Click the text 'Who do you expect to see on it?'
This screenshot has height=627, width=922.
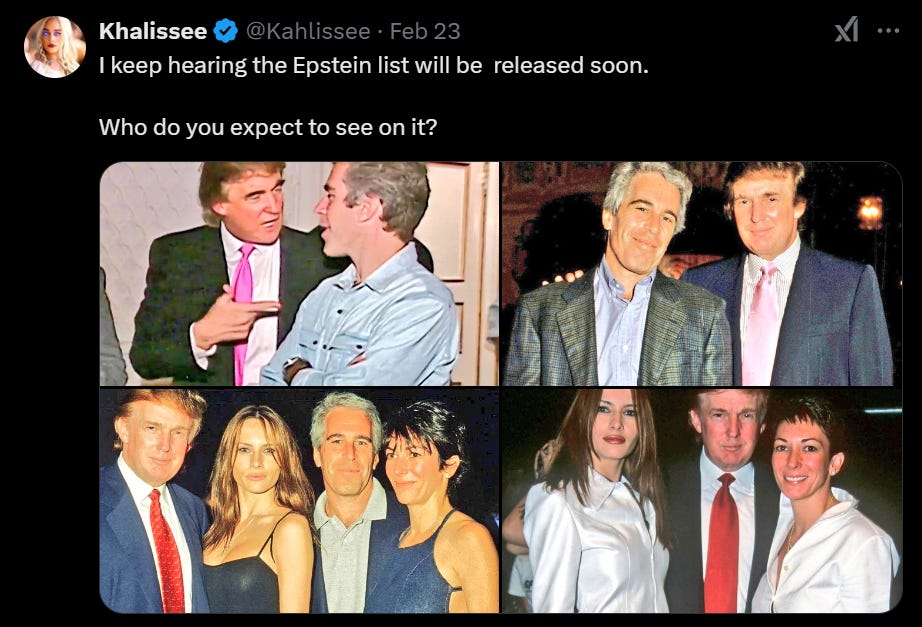click(268, 127)
